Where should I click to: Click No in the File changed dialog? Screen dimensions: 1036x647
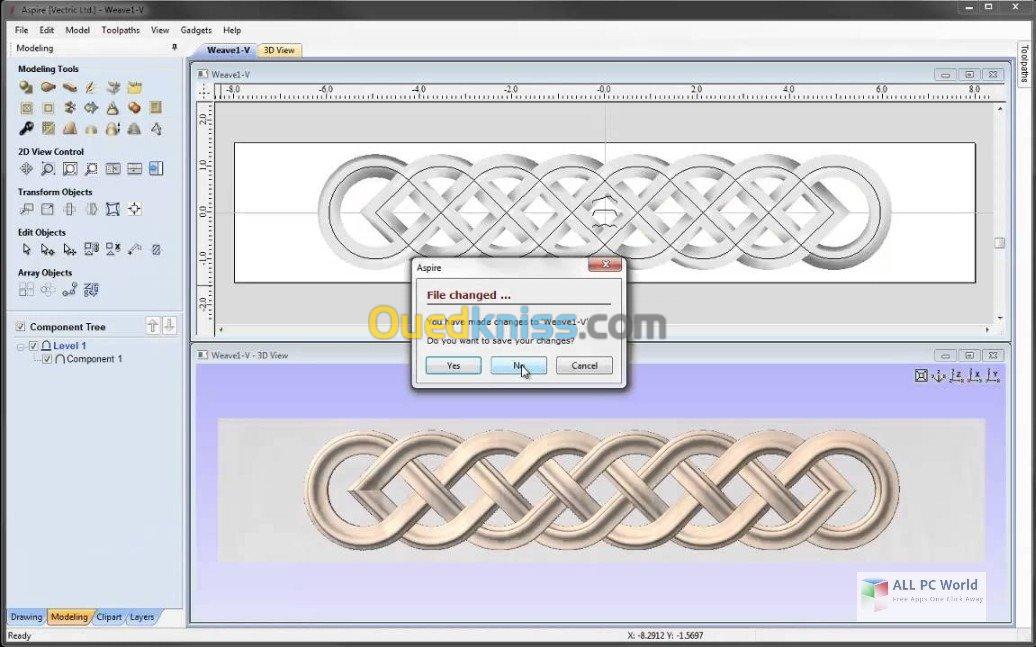pyautogui.click(x=519, y=365)
